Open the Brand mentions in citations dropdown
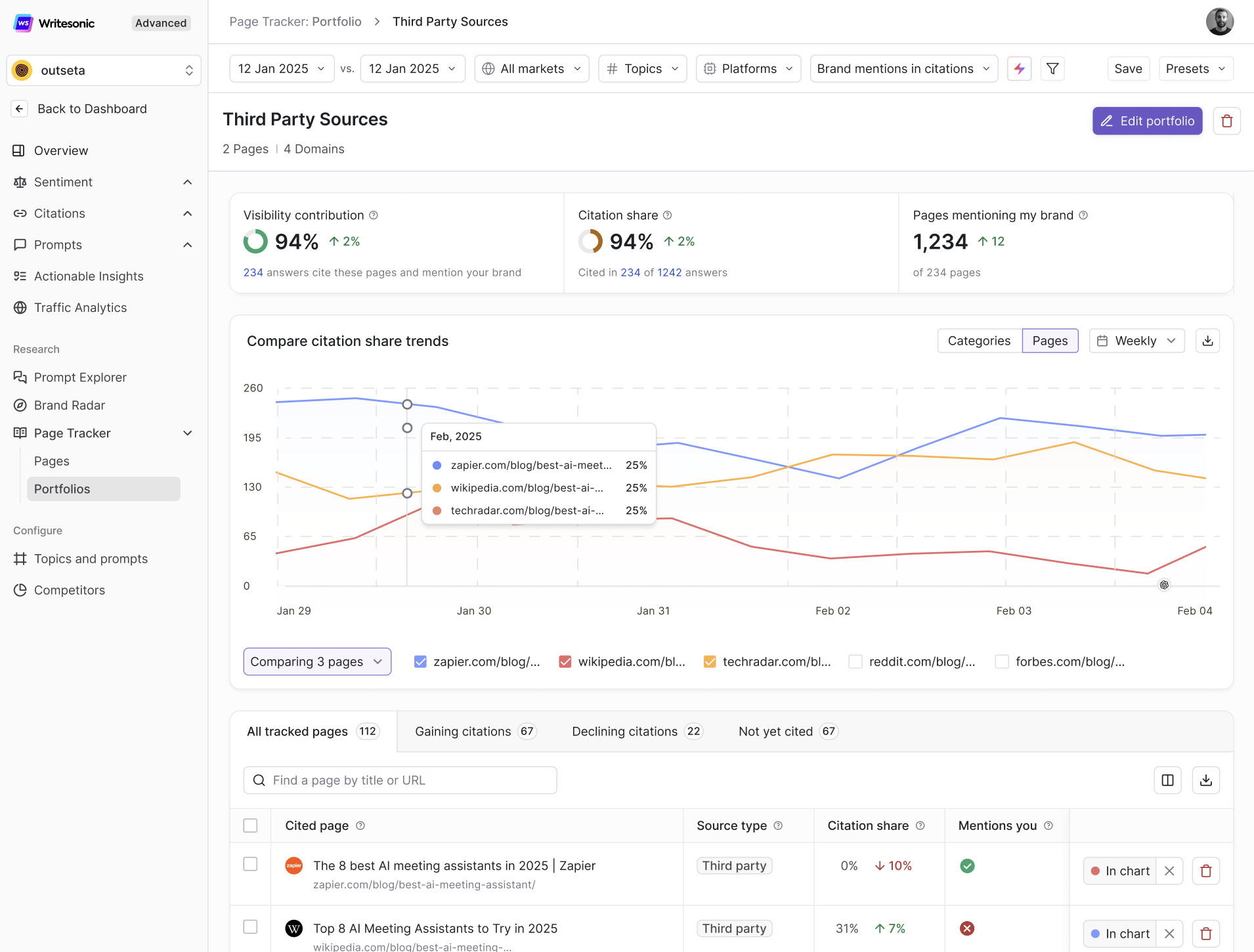Viewport: 1254px width, 952px height. pos(903,69)
